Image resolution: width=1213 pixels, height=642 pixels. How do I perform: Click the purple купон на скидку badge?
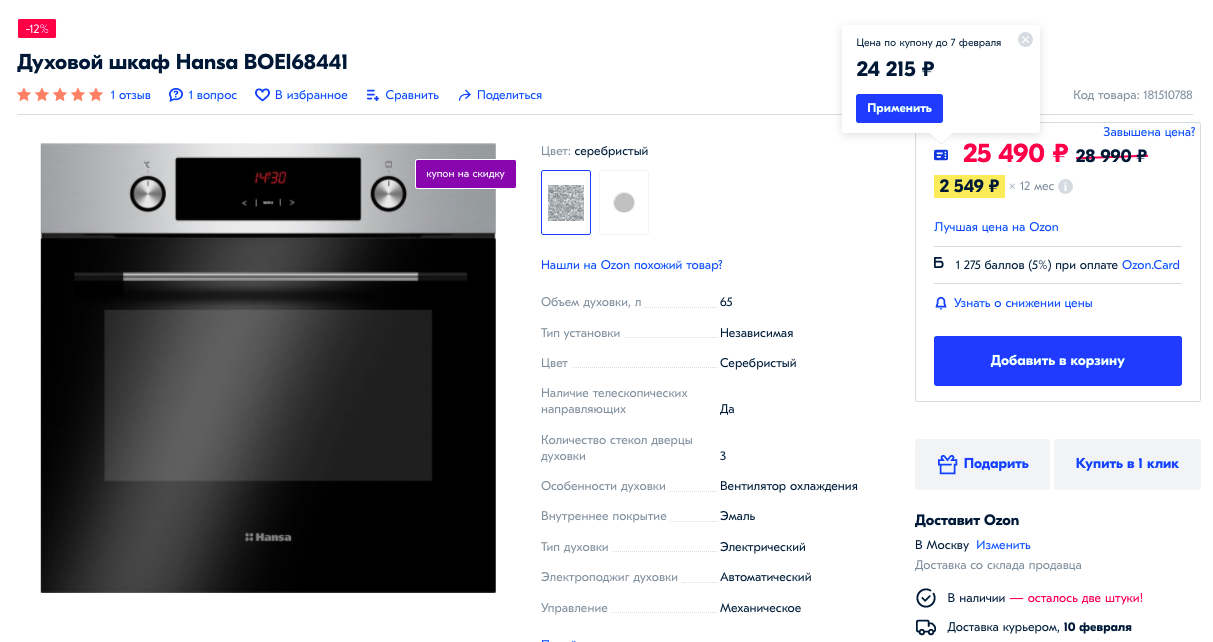(466, 174)
